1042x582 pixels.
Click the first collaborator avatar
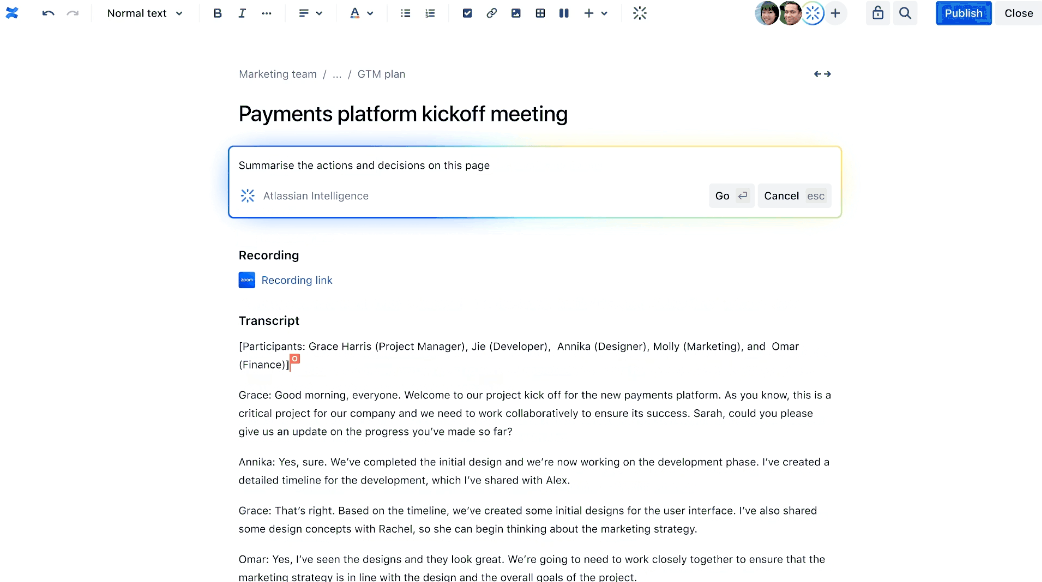(767, 13)
